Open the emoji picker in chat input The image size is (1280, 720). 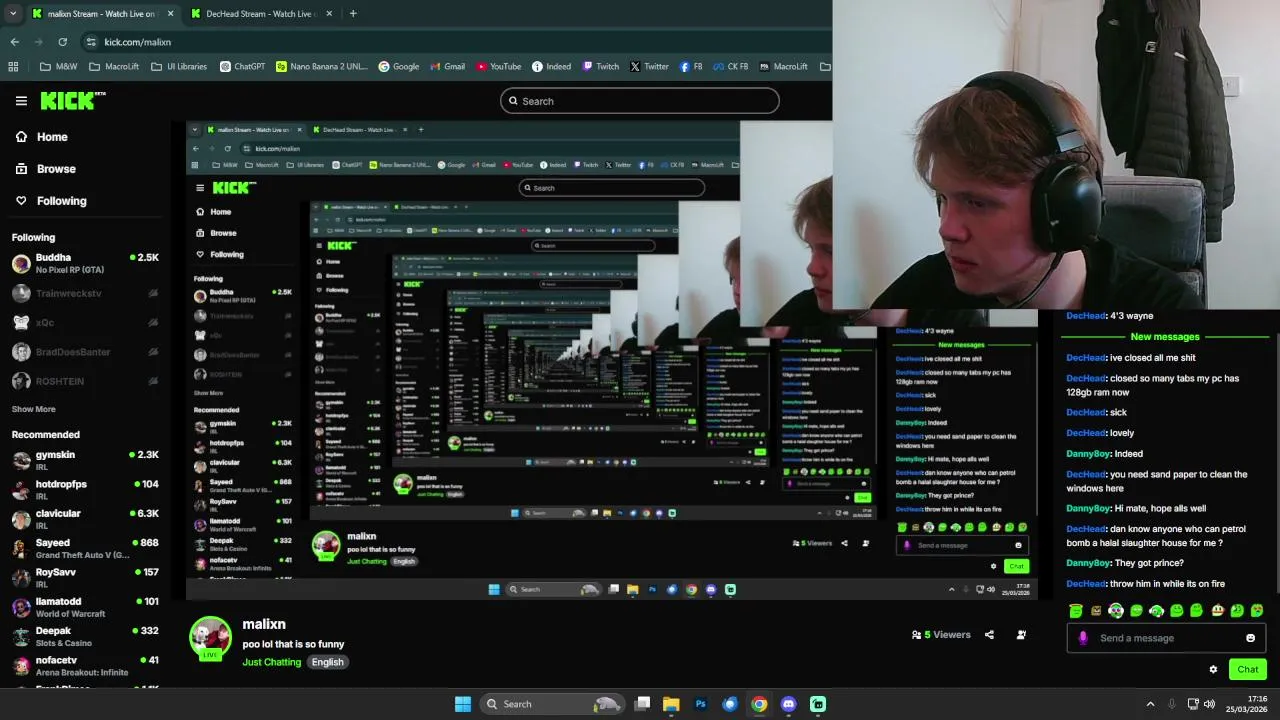click(1250, 638)
